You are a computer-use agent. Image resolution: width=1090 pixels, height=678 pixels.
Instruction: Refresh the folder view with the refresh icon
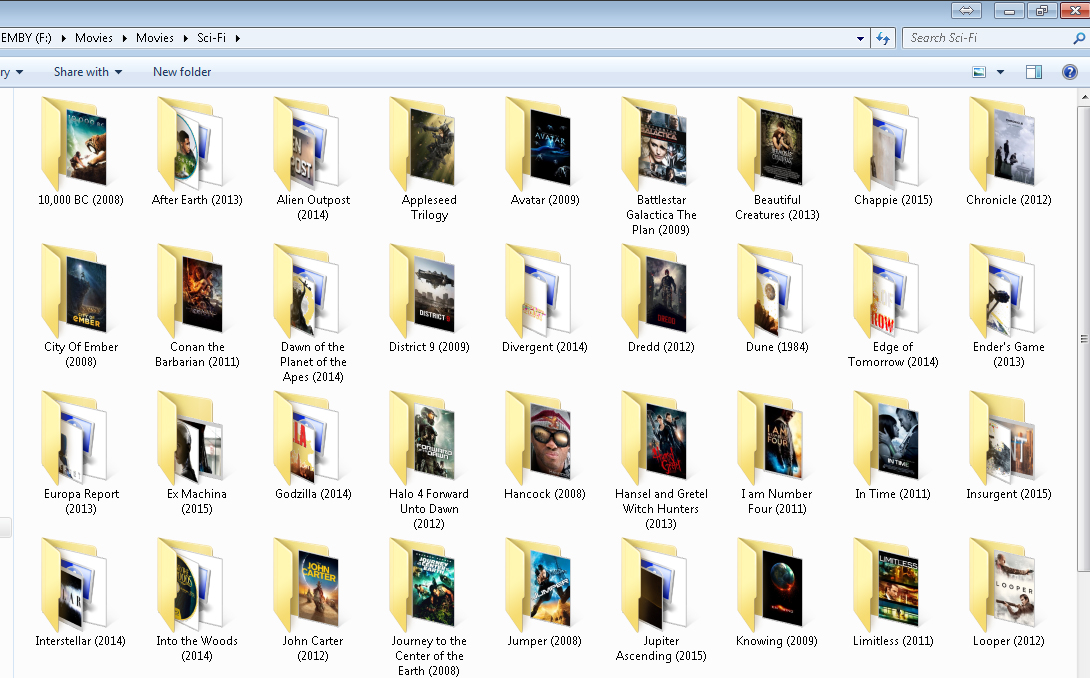881,37
